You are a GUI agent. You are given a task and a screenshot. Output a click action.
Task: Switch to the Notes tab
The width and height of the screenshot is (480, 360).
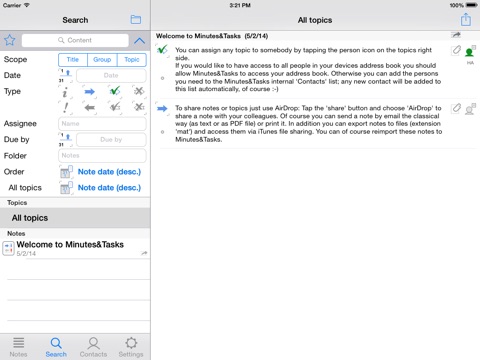coord(18,347)
